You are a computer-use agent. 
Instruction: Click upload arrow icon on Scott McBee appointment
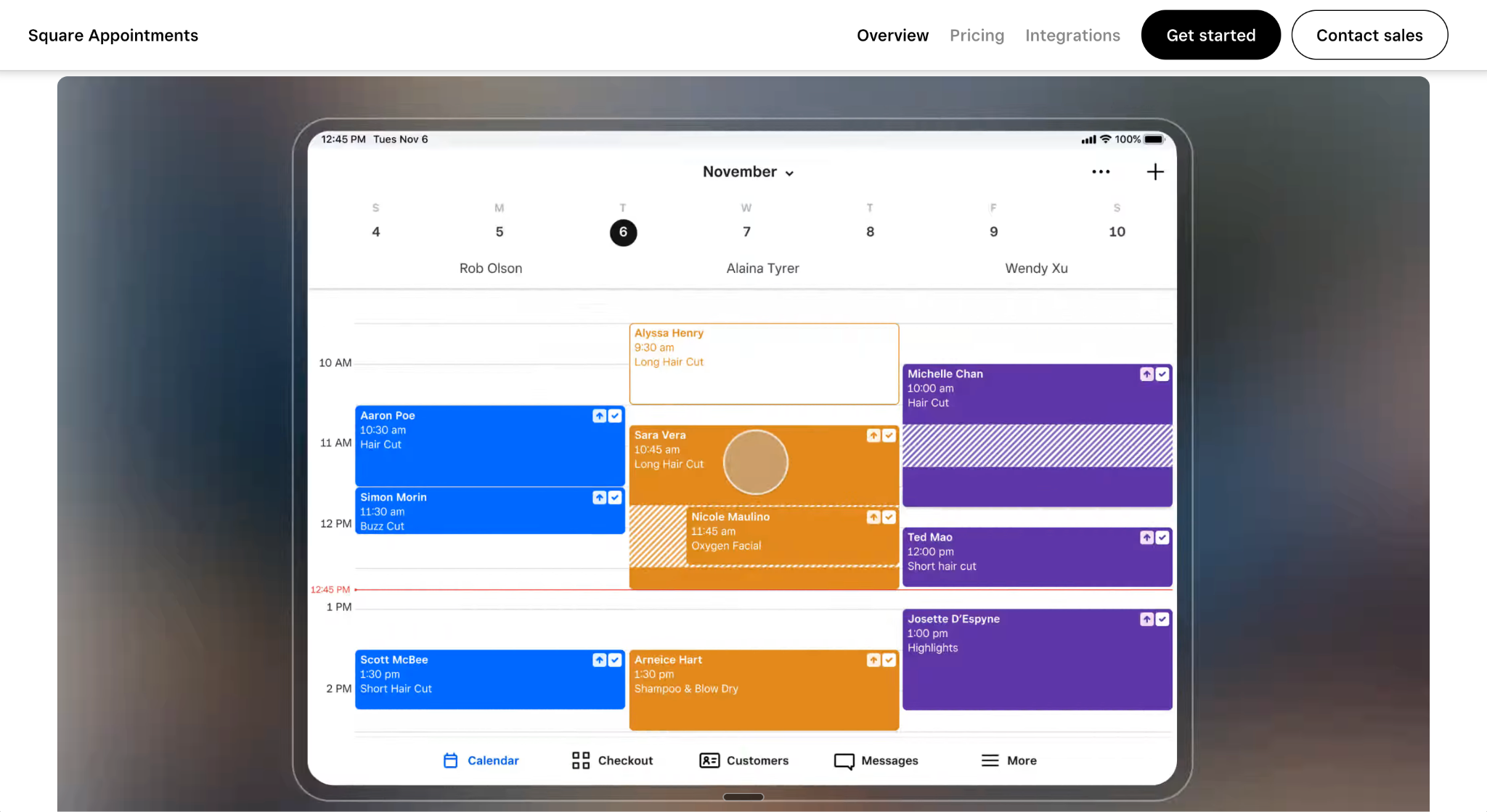(599, 660)
